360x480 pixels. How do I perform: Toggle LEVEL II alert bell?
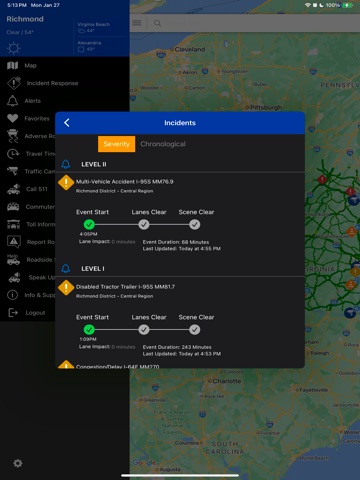[x=66, y=164]
